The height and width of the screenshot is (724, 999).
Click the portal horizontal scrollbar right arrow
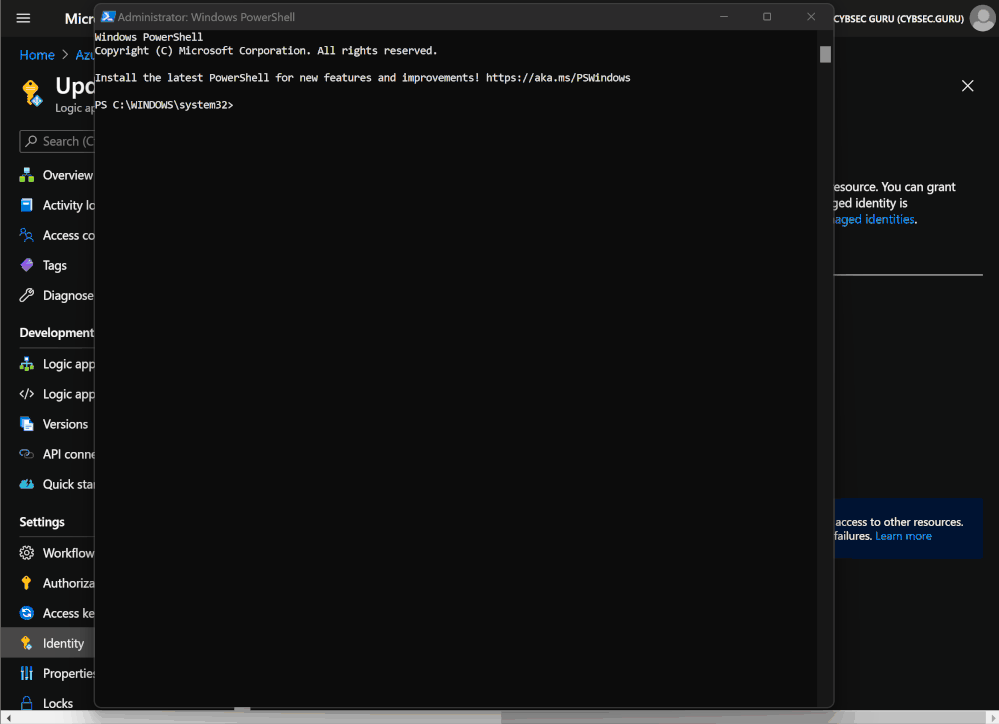point(993,718)
